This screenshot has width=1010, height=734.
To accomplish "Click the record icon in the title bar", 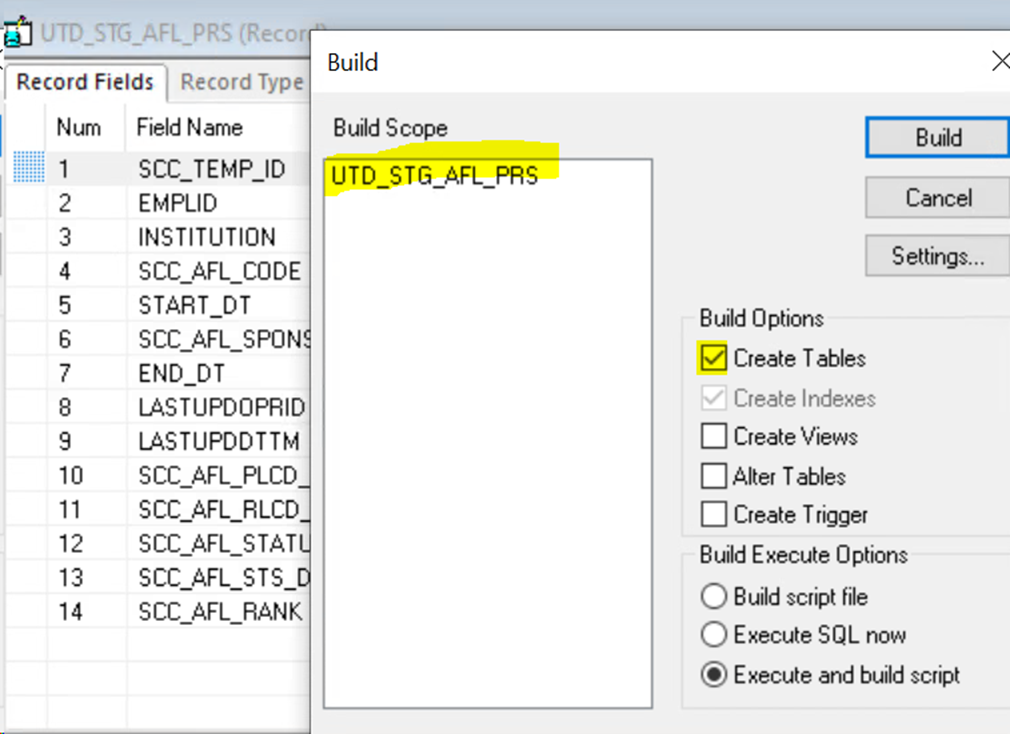I will pos(17,33).
